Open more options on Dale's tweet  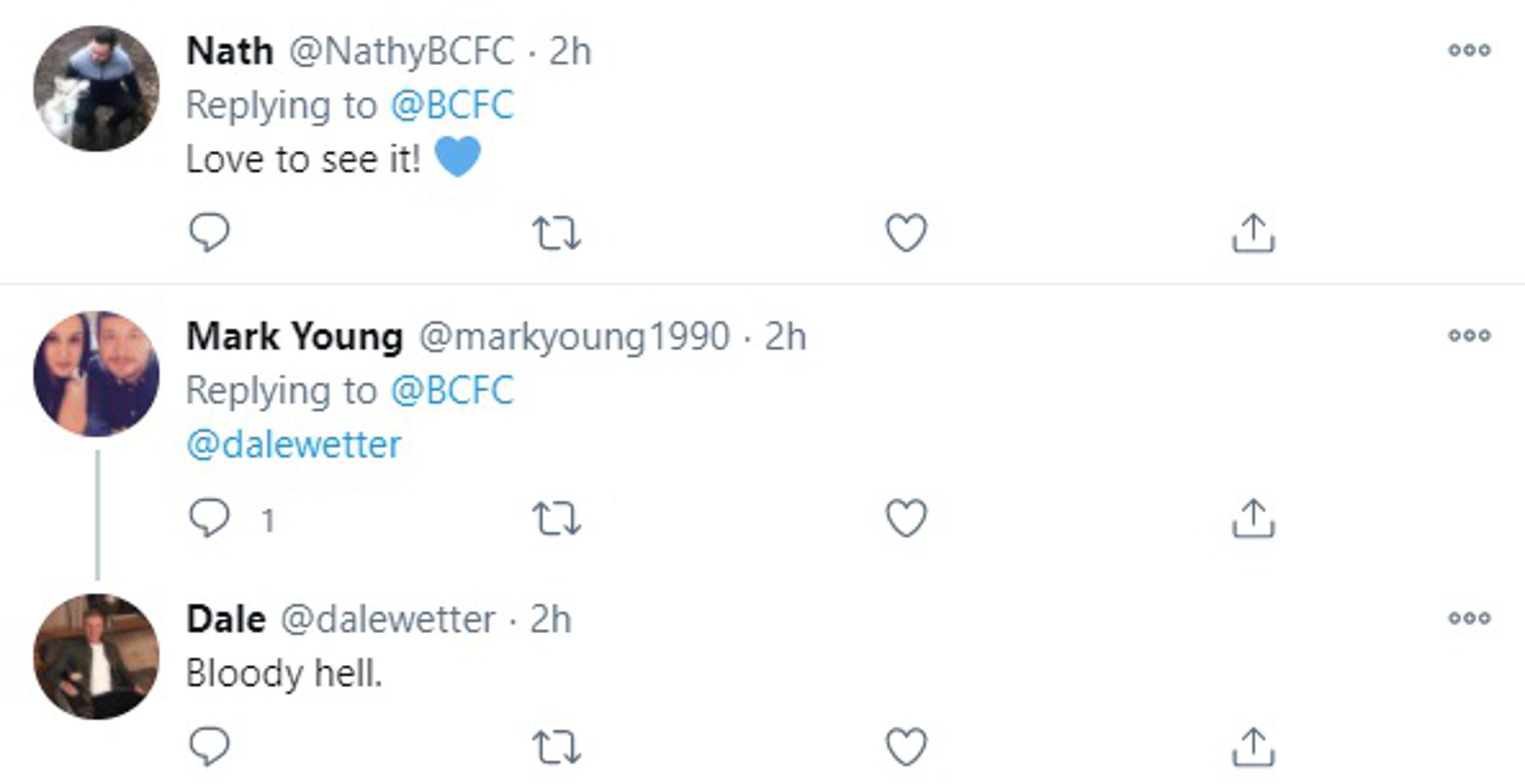[x=1469, y=618]
